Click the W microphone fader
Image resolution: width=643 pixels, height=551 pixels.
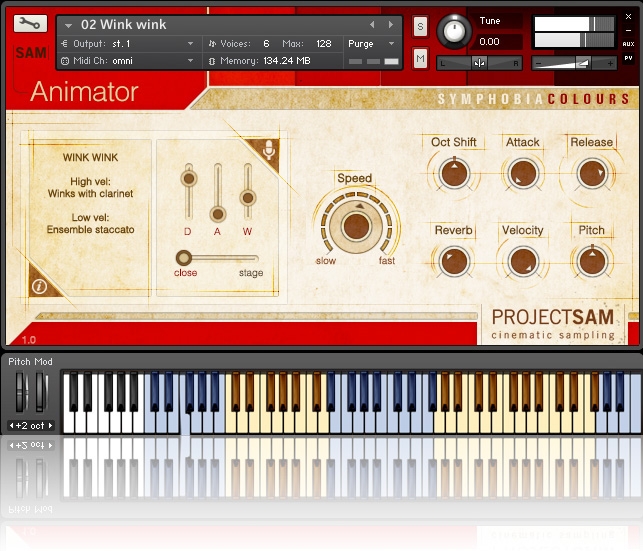247,198
